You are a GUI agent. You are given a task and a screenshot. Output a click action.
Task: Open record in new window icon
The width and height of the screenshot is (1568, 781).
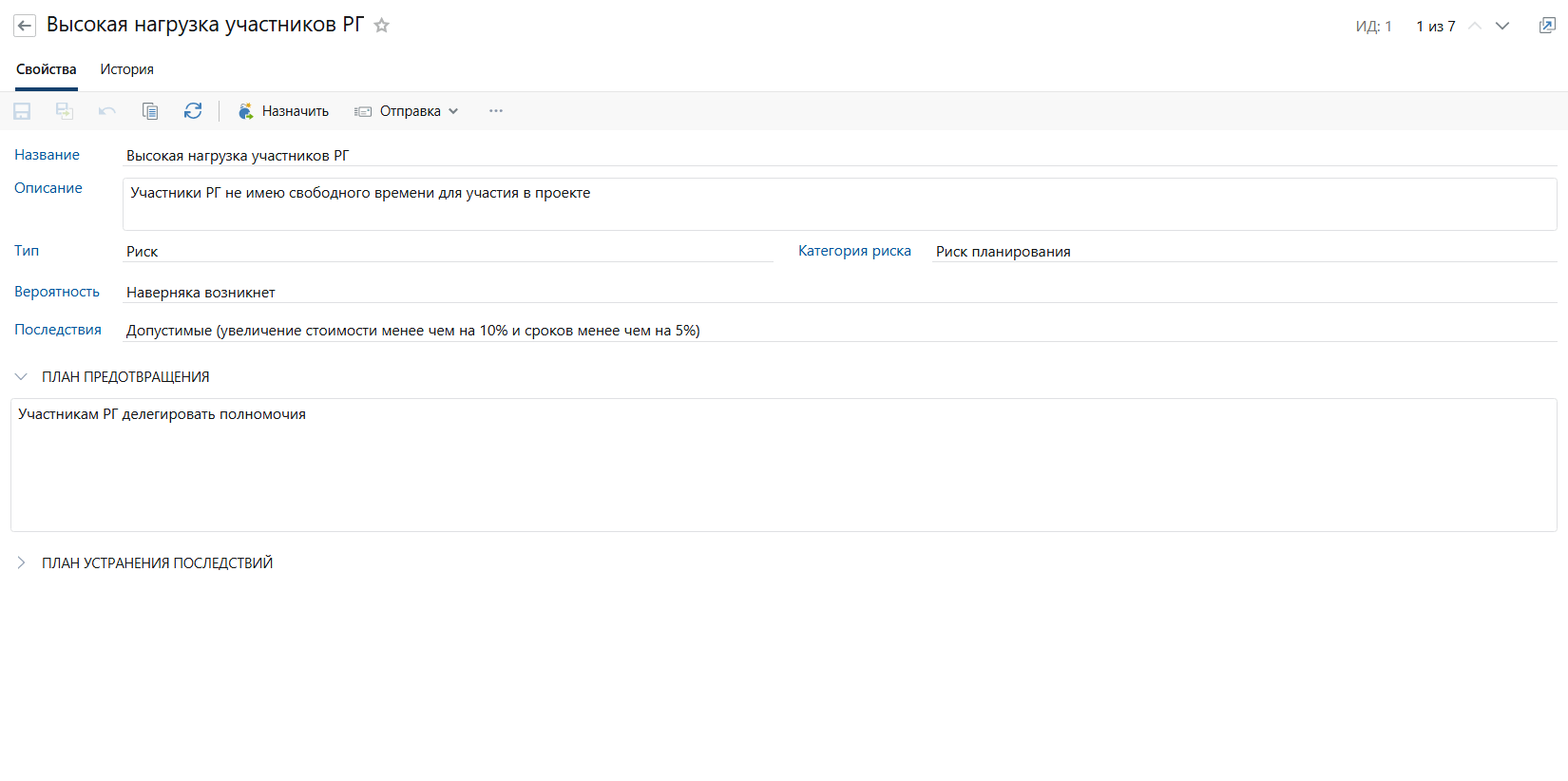(1547, 26)
